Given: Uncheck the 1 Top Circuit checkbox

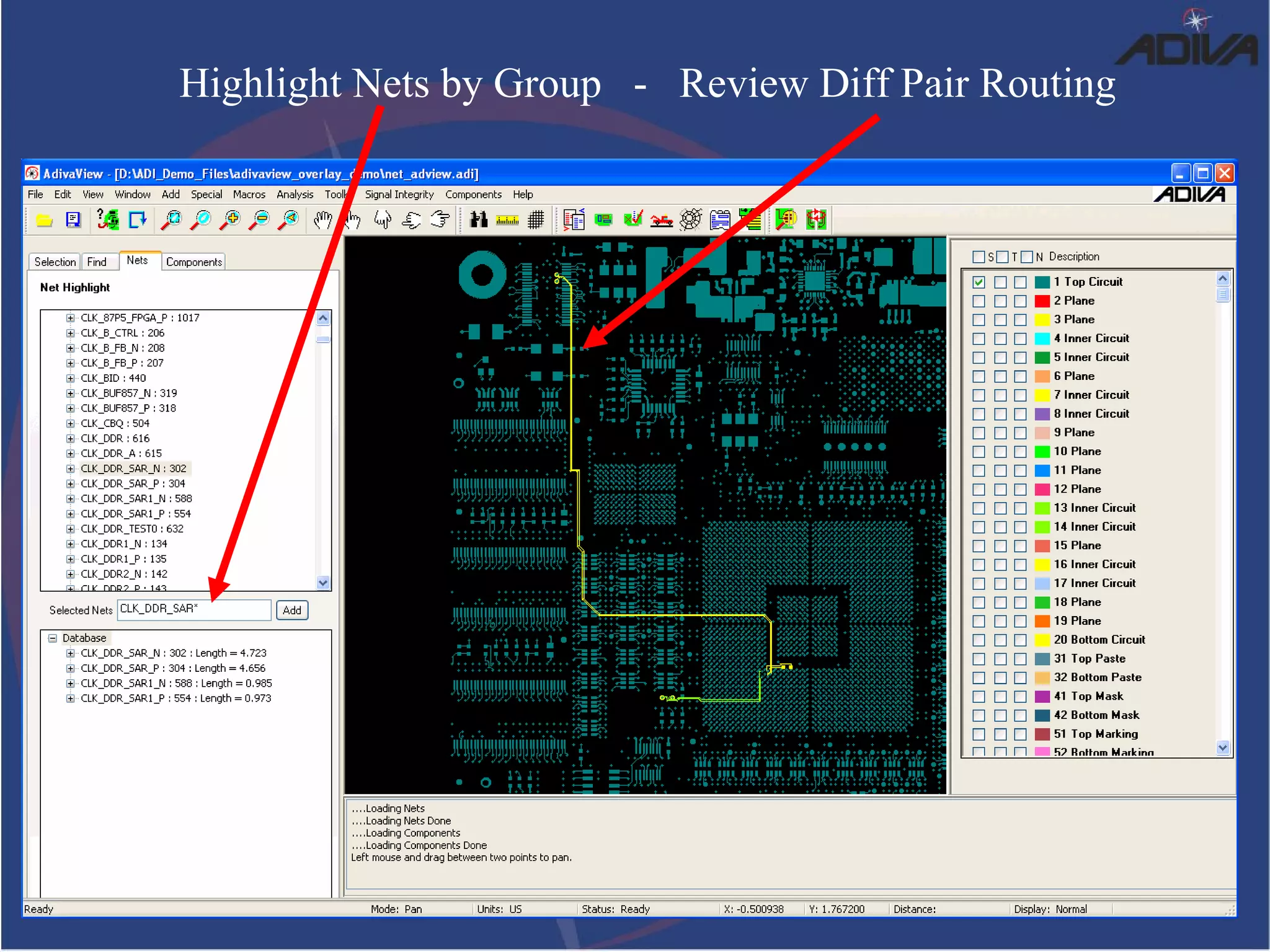Looking at the screenshot, I should pyautogui.click(x=979, y=282).
